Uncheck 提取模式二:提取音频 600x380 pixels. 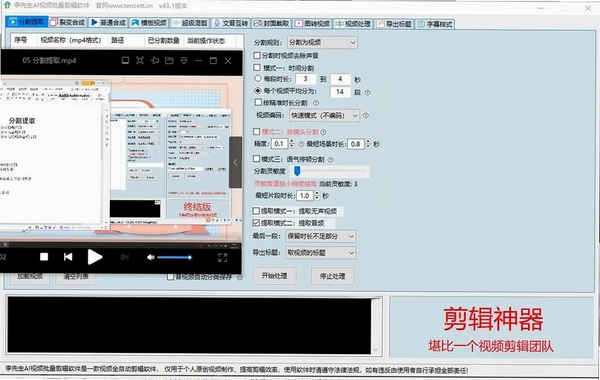[256, 223]
